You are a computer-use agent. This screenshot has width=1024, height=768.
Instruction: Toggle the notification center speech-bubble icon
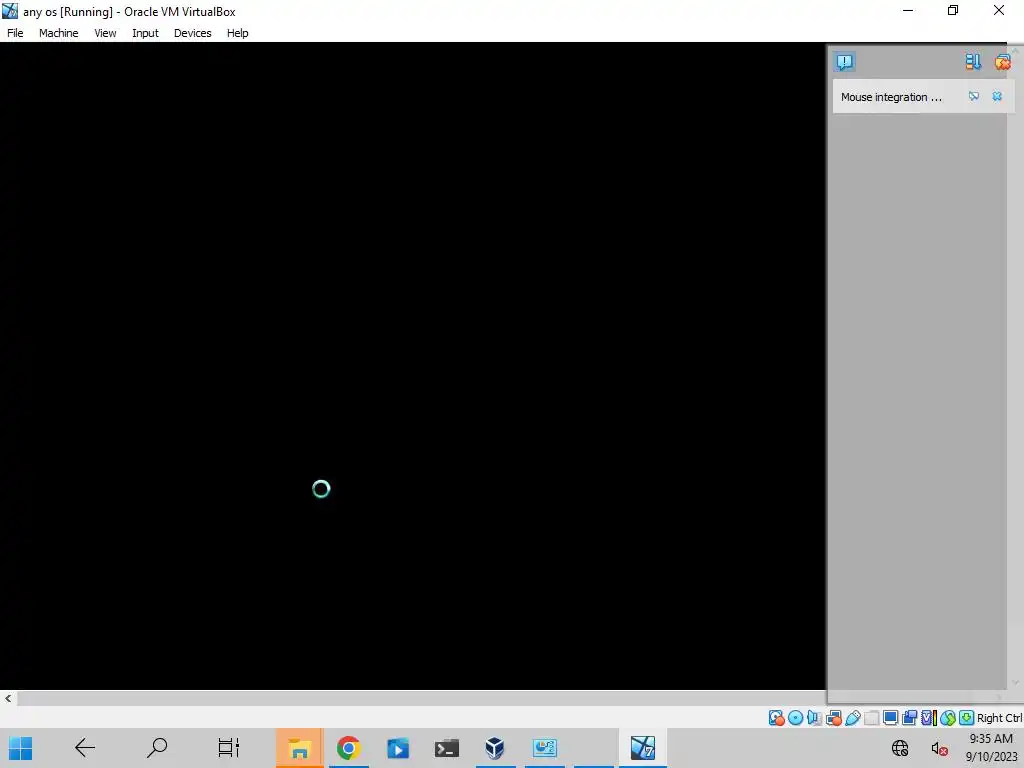tap(844, 62)
